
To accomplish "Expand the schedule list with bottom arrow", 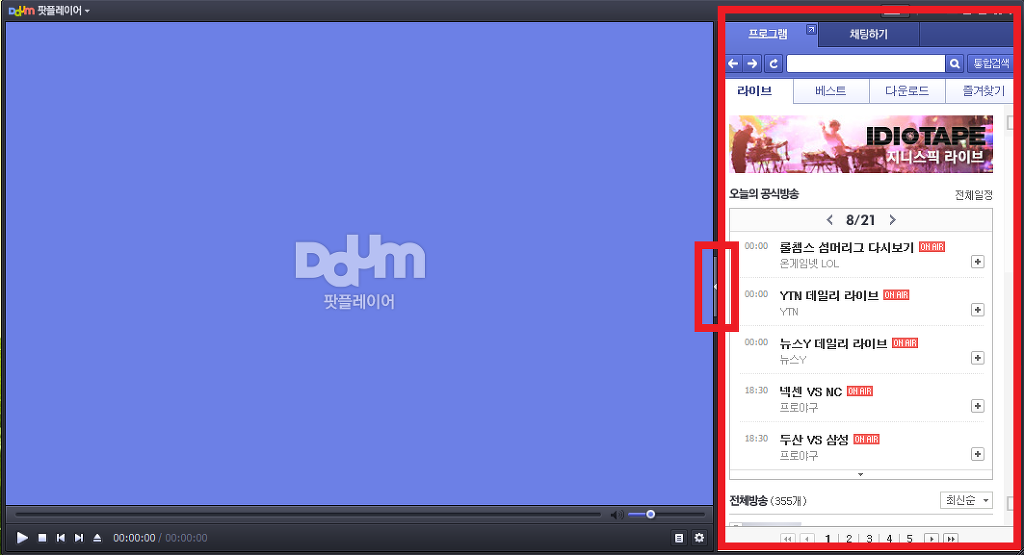I will [861, 475].
